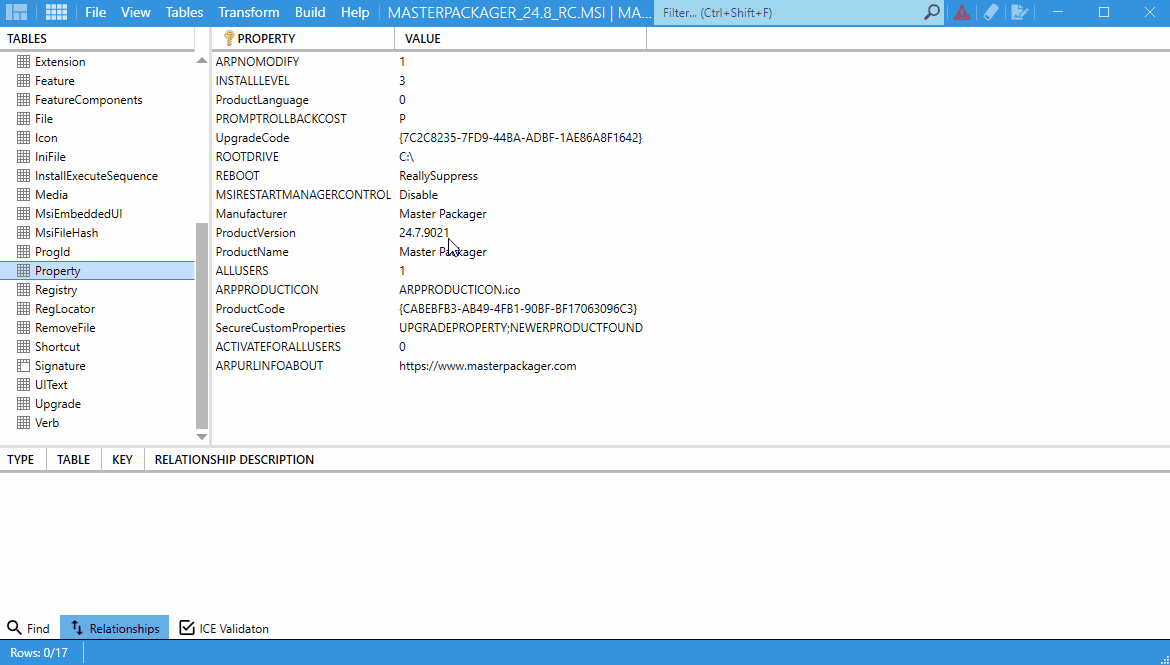
Task: Open the View menu
Action: click(136, 12)
